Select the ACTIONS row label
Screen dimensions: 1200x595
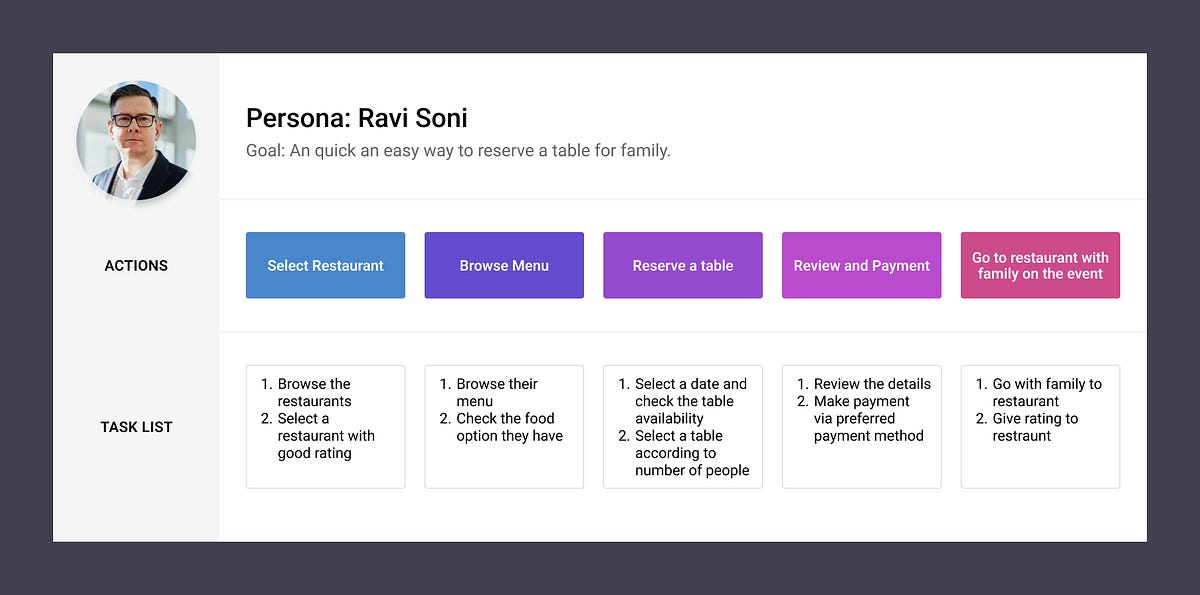(136, 266)
